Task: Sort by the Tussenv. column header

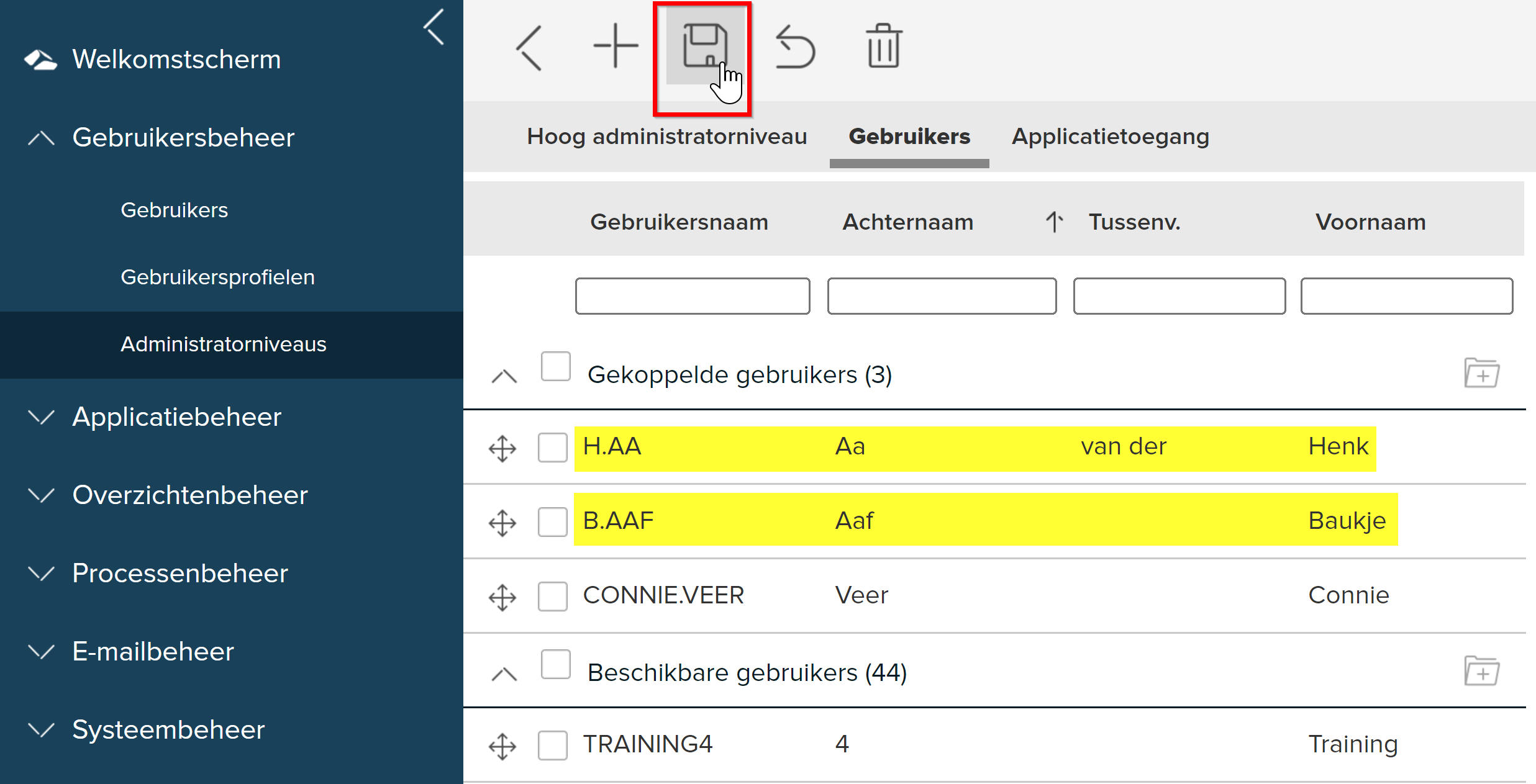Action: (1134, 222)
